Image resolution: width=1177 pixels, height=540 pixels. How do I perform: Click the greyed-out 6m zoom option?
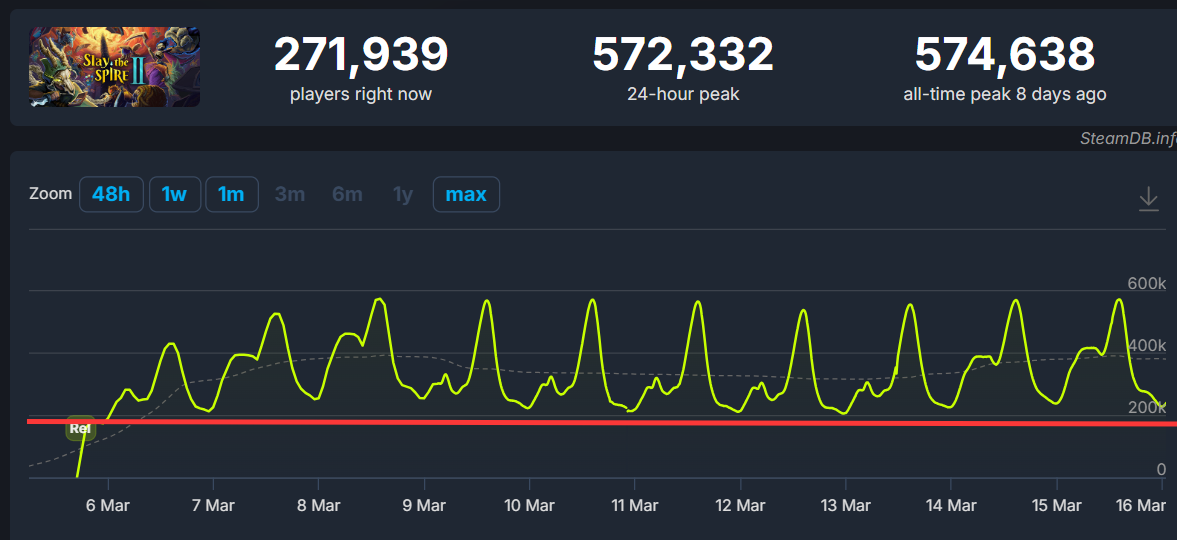click(x=347, y=194)
